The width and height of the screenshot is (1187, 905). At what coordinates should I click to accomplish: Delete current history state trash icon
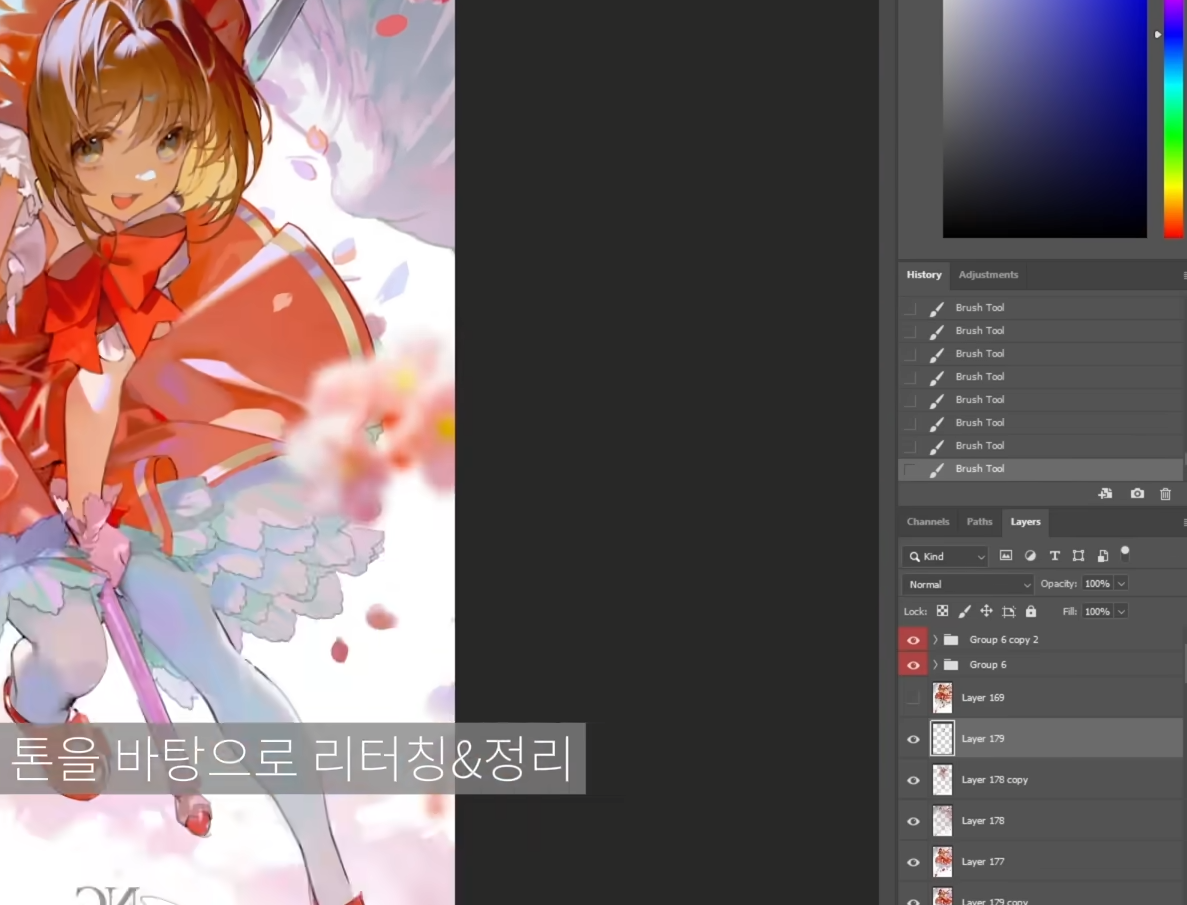[1166, 494]
